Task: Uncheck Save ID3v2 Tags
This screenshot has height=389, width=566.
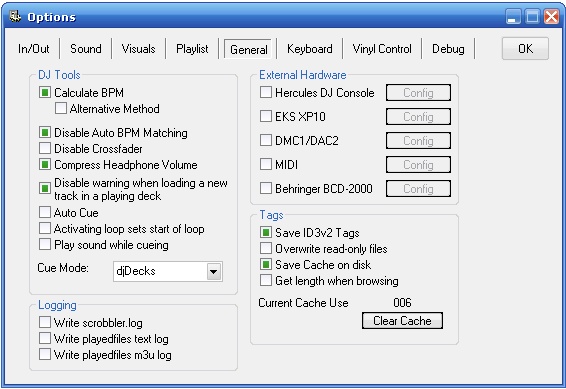Action: [266, 232]
